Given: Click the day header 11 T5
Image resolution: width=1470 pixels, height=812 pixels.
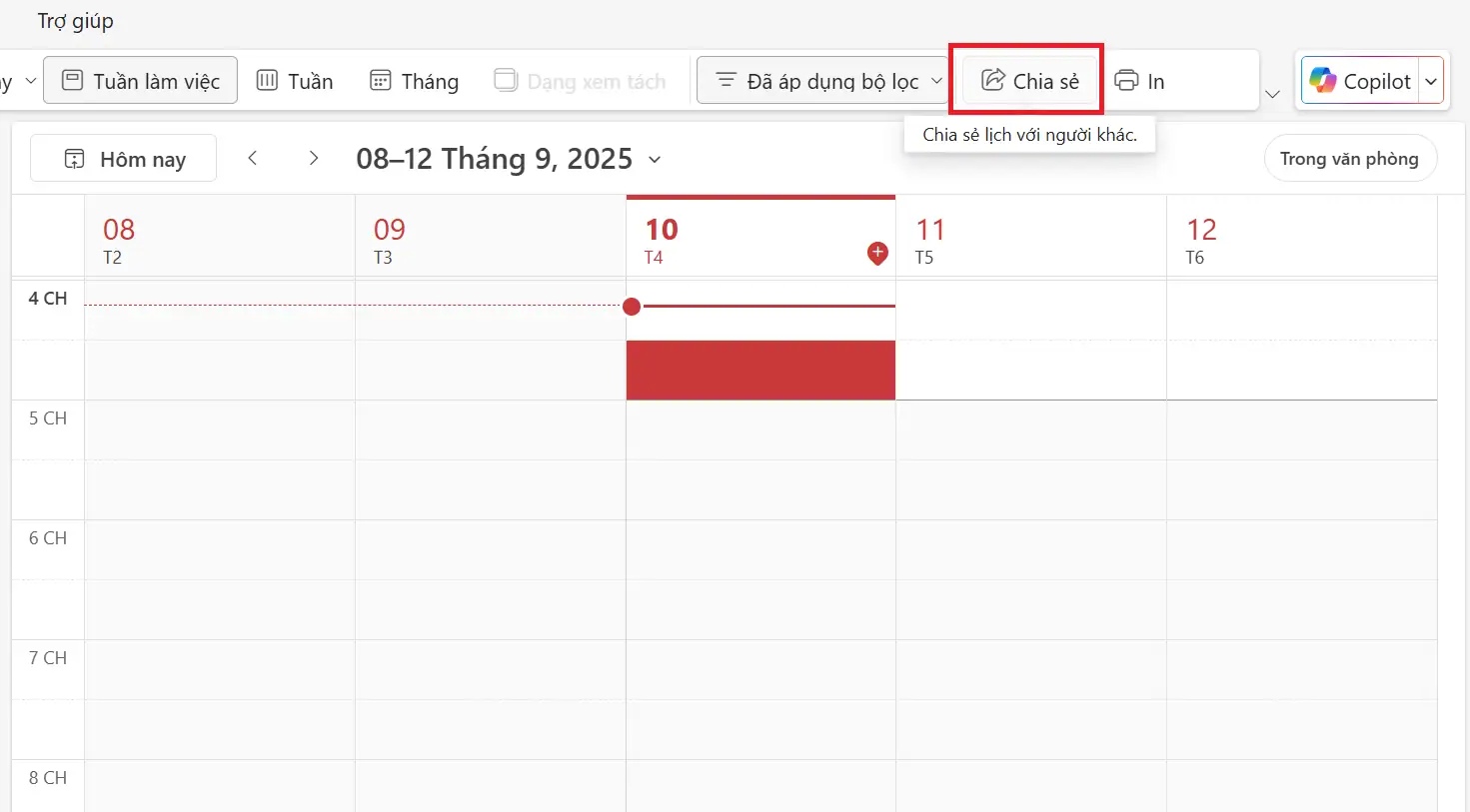Looking at the screenshot, I should pyautogui.click(x=1031, y=241).
